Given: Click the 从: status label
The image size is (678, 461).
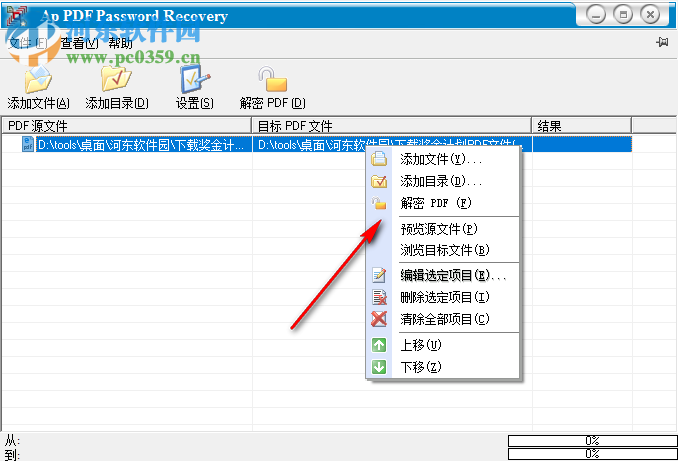Looking at the screenshot, I should tap(12, 441).
